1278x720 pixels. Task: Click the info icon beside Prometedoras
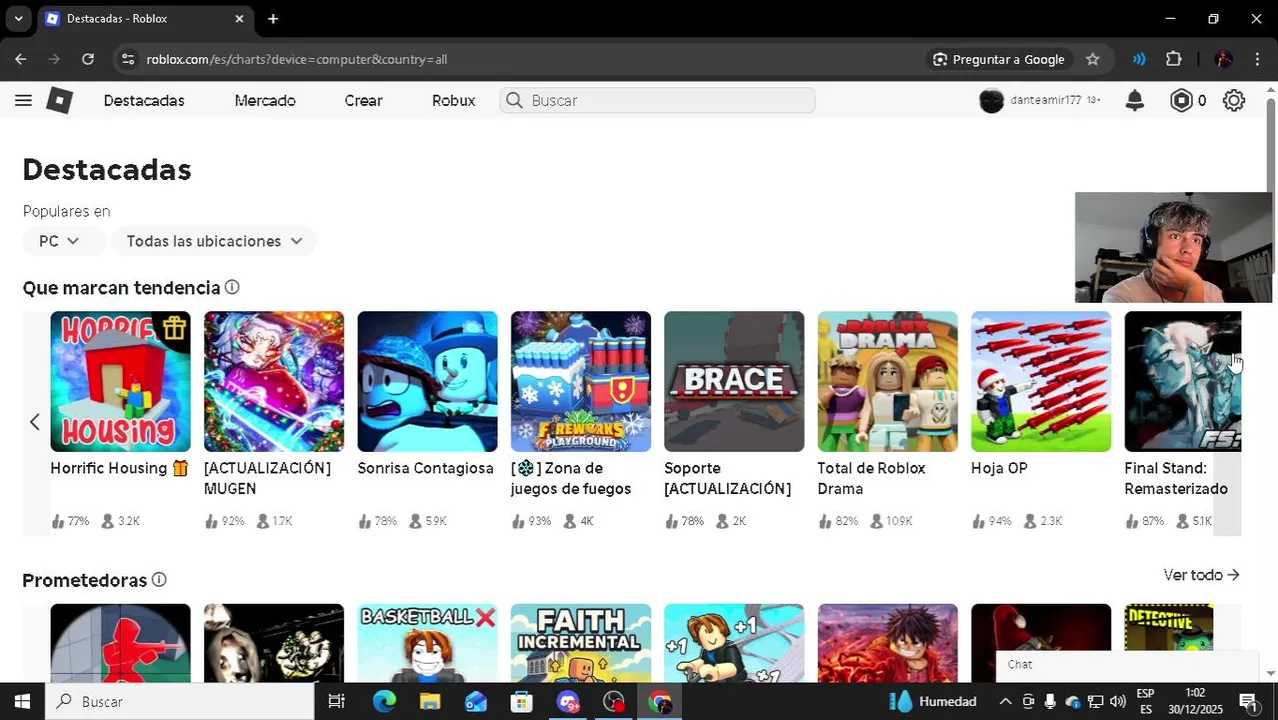coord(159,580)
